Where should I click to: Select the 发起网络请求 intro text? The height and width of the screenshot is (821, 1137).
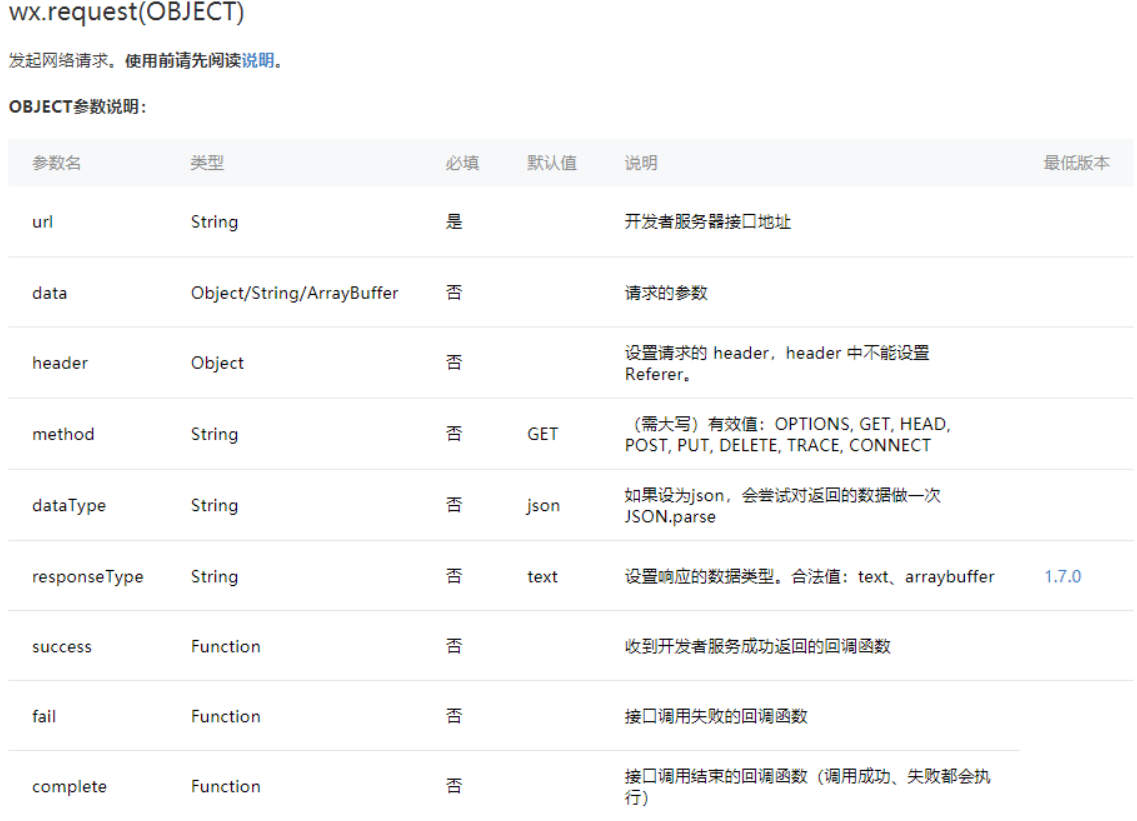pos(62,60)
